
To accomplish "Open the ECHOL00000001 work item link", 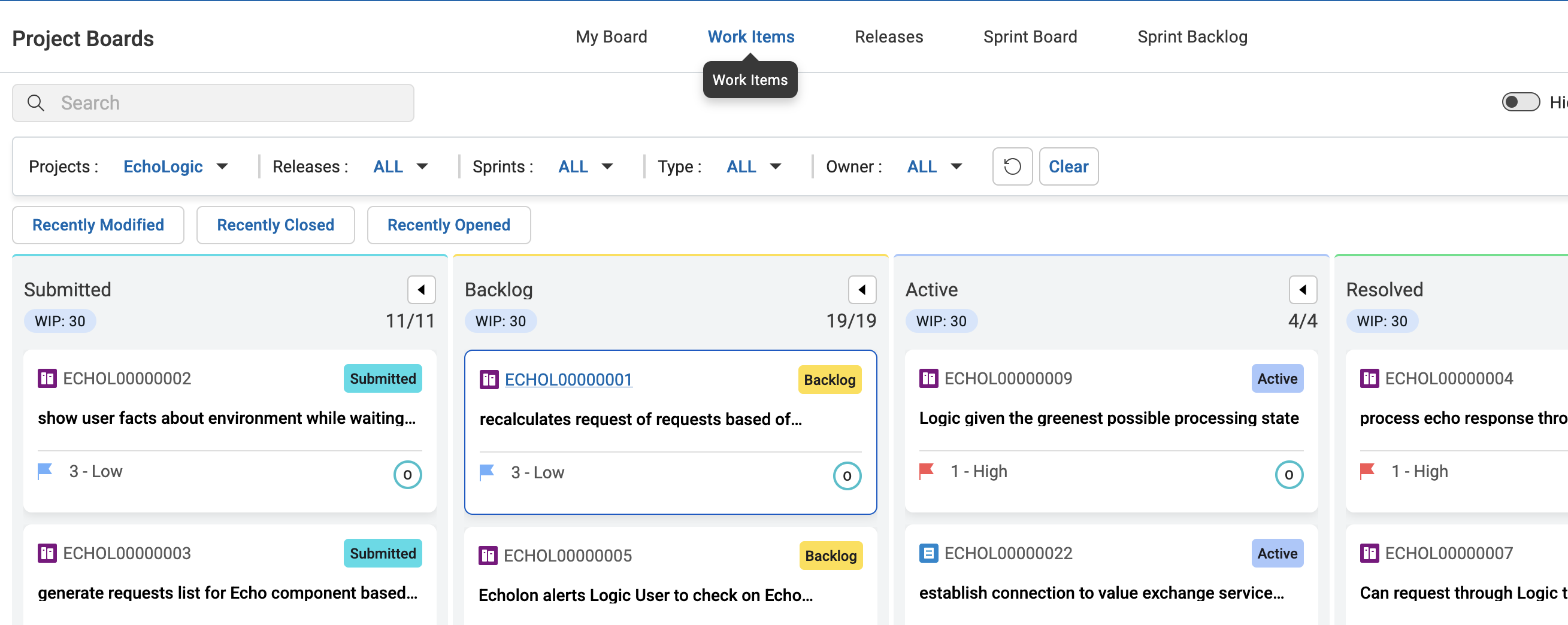I will 568,380.
